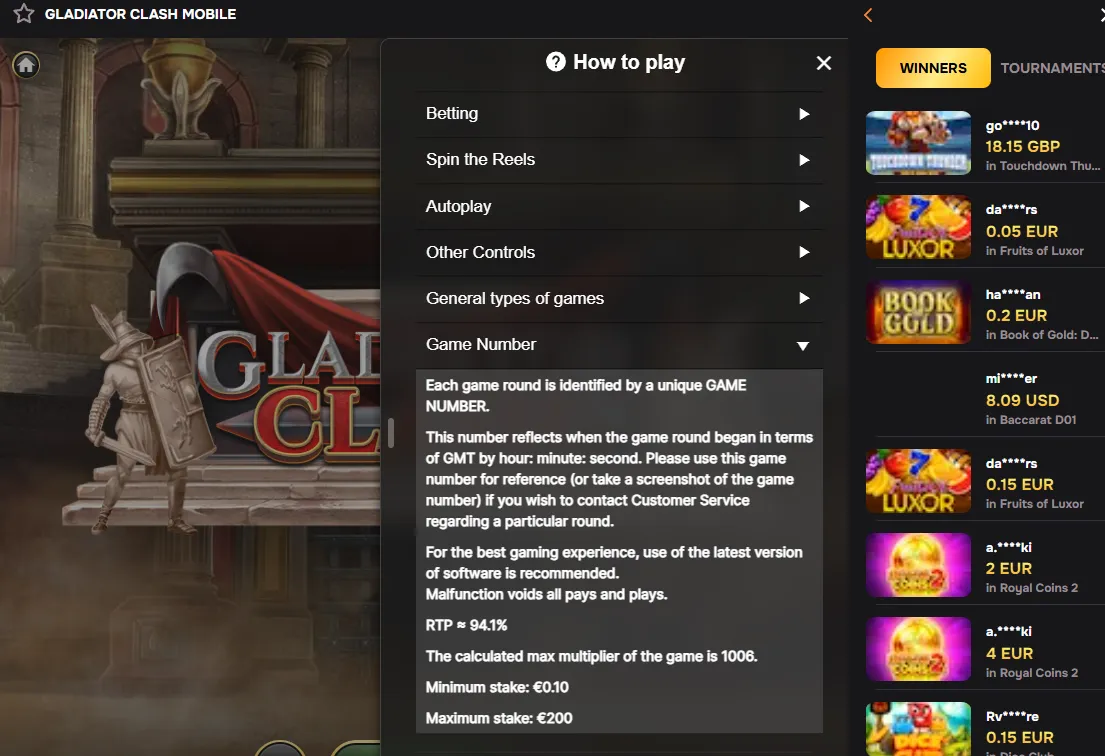
Task: Expand the Autoplay section
Action: pyautogui.click(x=619, y=206)
